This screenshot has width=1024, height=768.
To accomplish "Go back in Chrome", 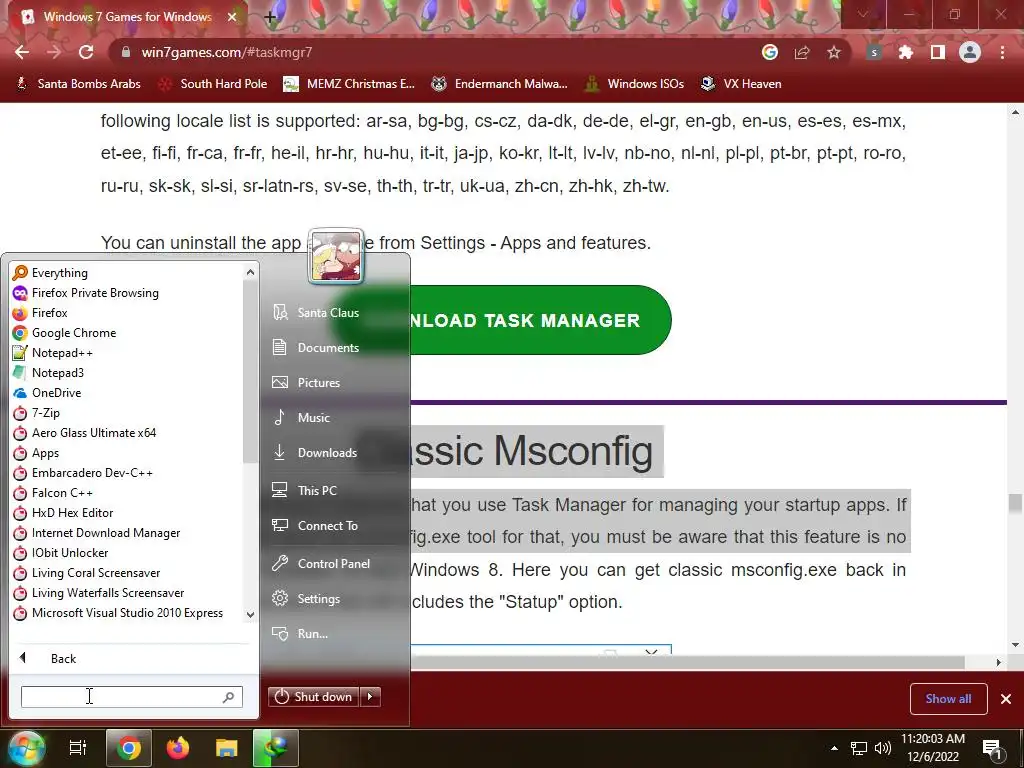I will pyautogui.click(x=22, y=52).
